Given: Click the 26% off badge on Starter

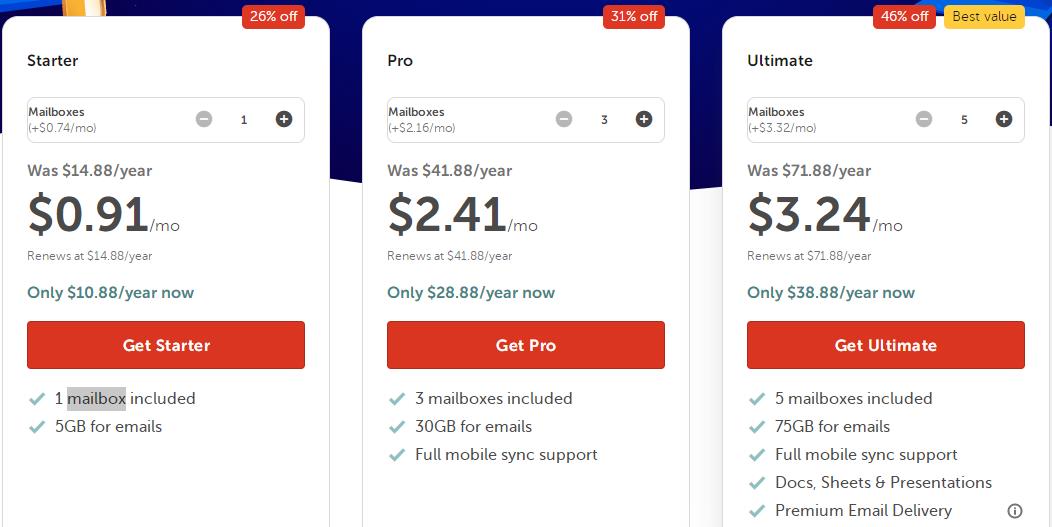Looking at the screenshot, I should [x=273, y=17].
